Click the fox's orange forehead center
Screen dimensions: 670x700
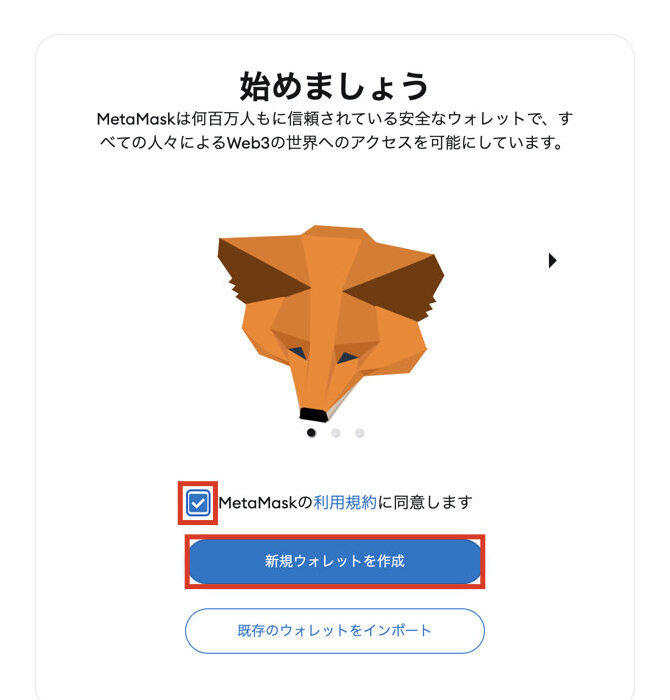click(330, 263)
